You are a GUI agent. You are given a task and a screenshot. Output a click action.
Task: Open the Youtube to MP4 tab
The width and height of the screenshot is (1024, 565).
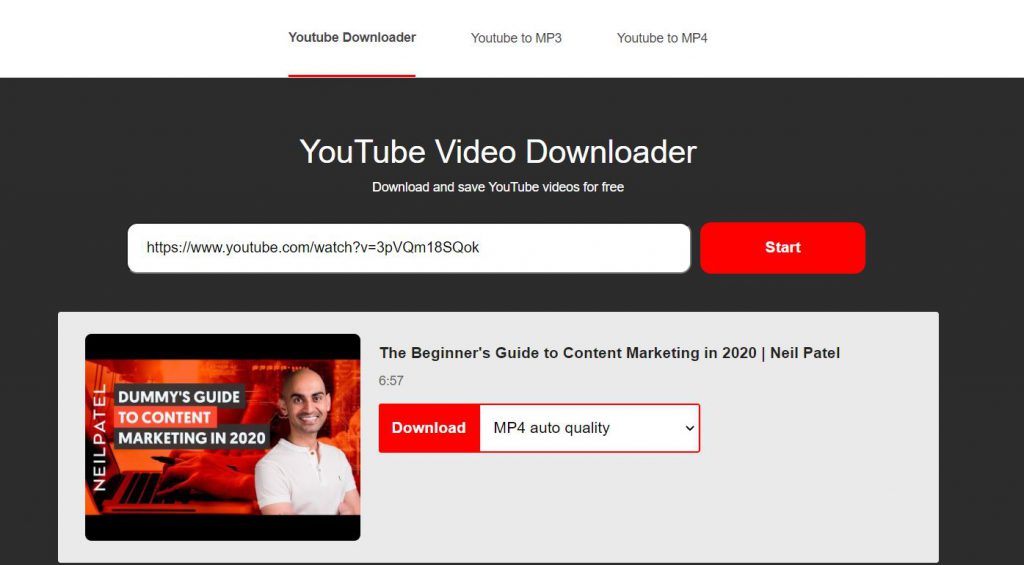tap(662, 38)
